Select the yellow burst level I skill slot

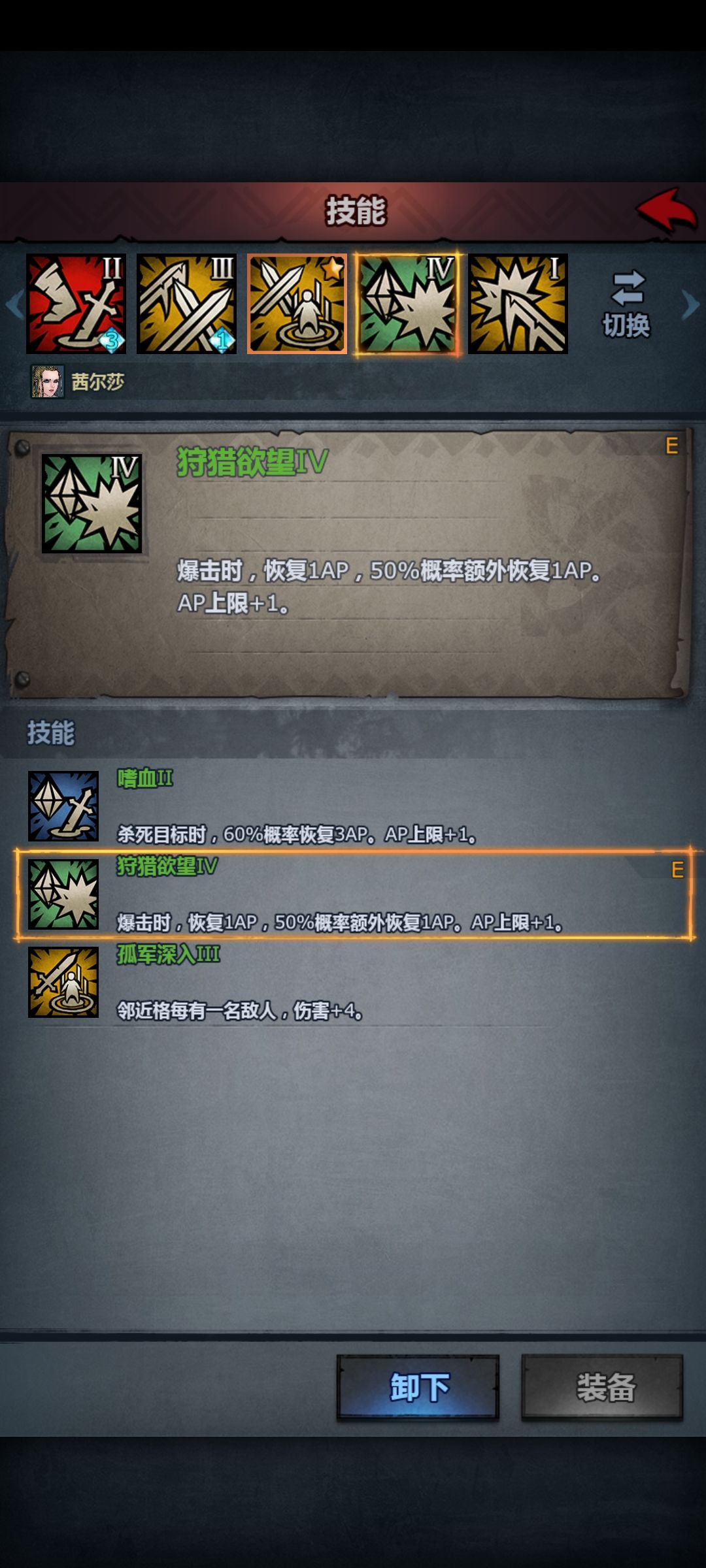(x=518, y=304)
